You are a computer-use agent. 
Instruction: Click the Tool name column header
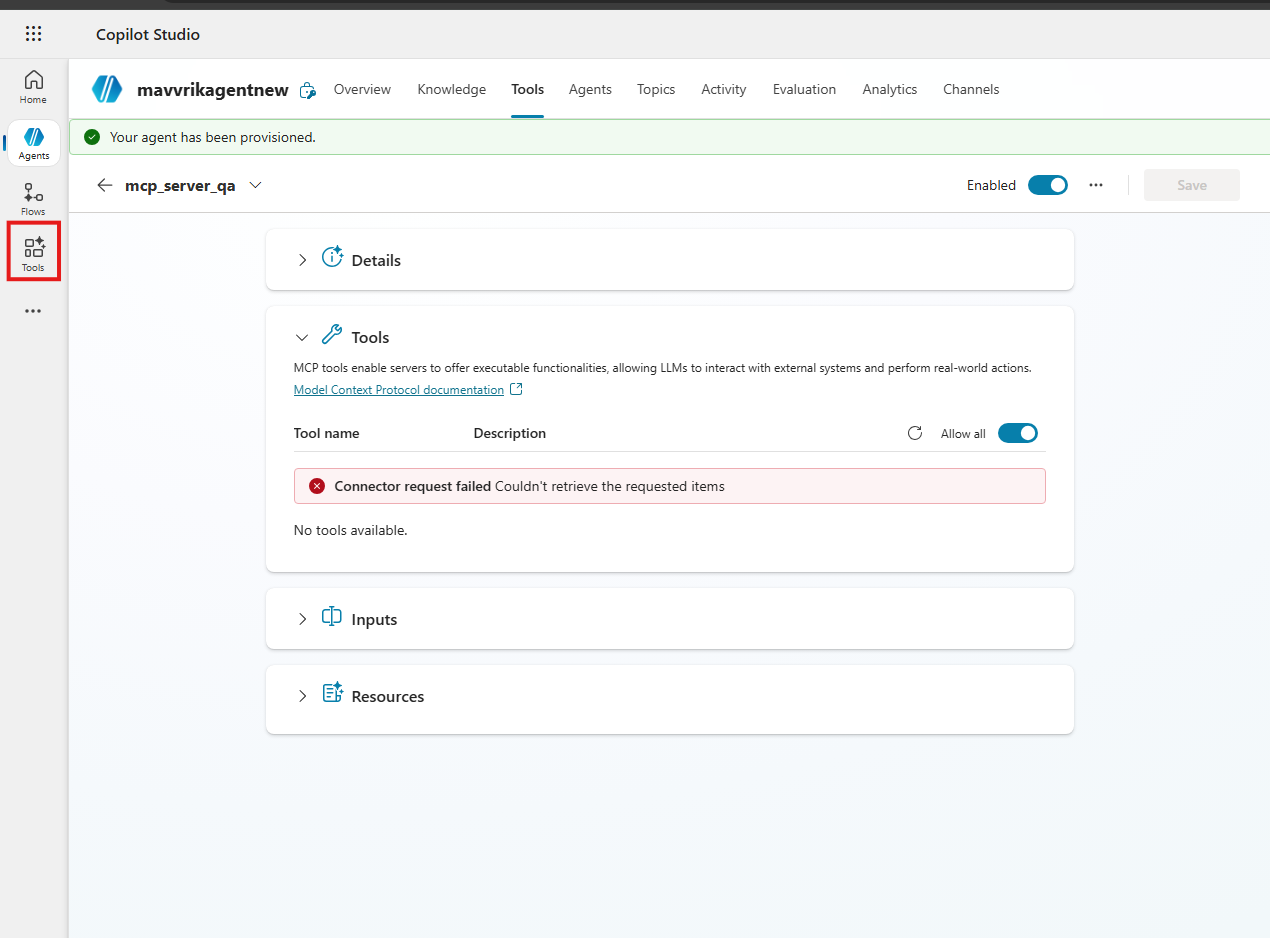326,433
